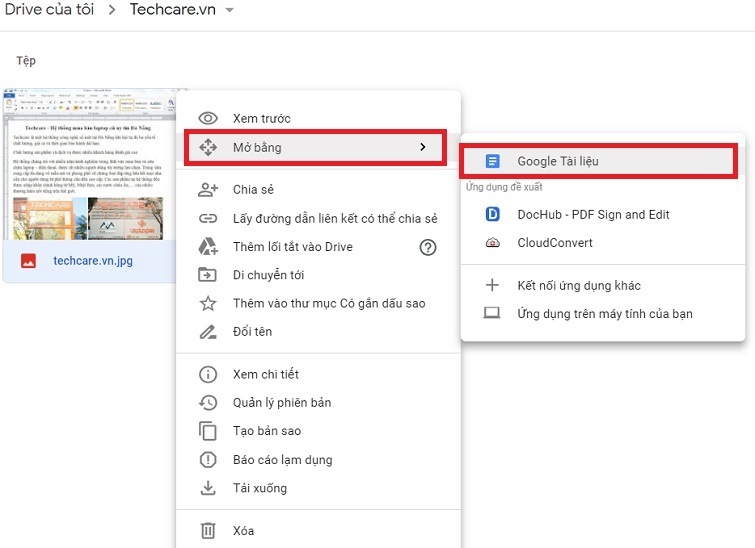
Task: Choose Tạo bản sao from menu
Action: pos(266,431)
